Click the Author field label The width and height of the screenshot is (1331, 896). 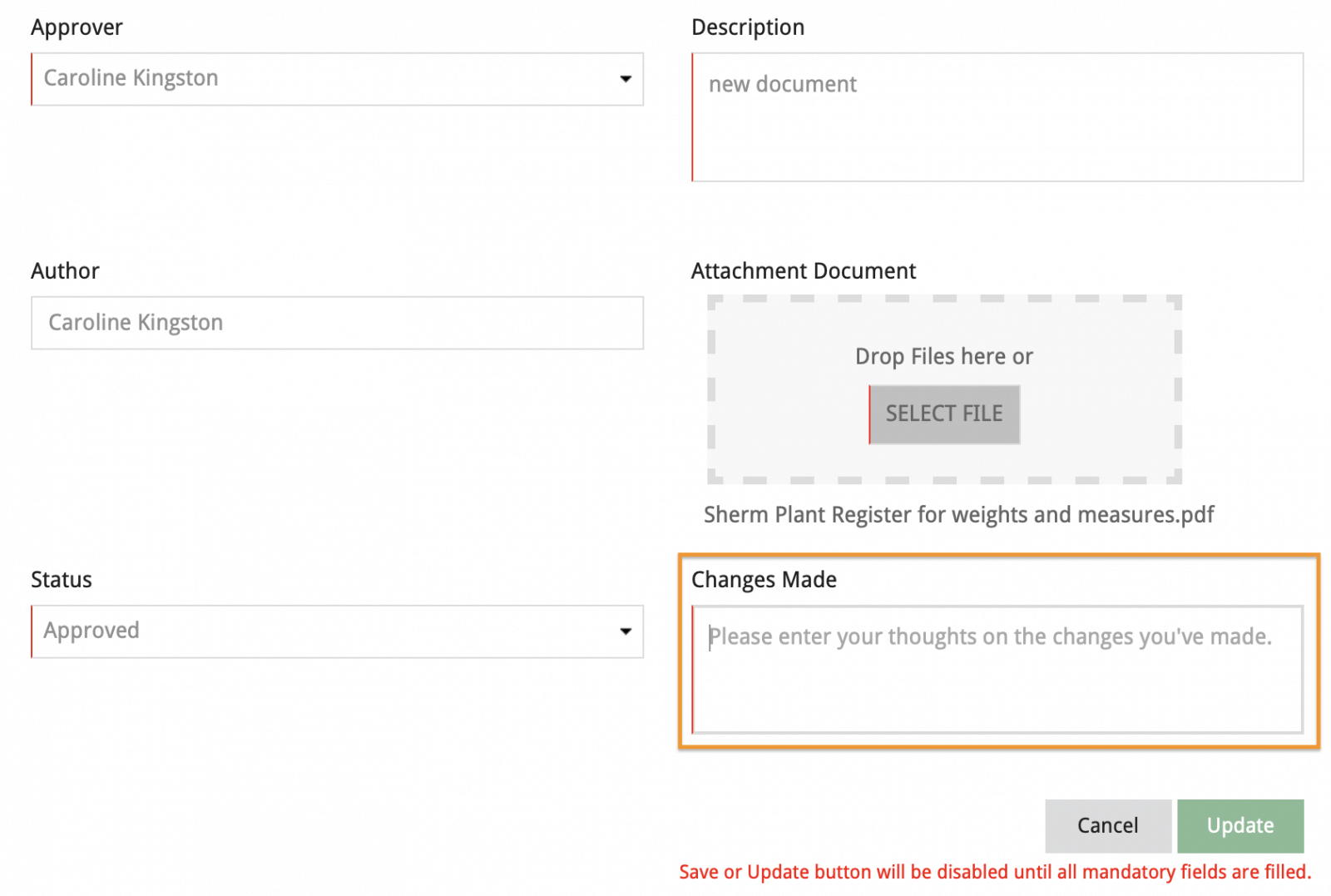click(x=65, y=271)
